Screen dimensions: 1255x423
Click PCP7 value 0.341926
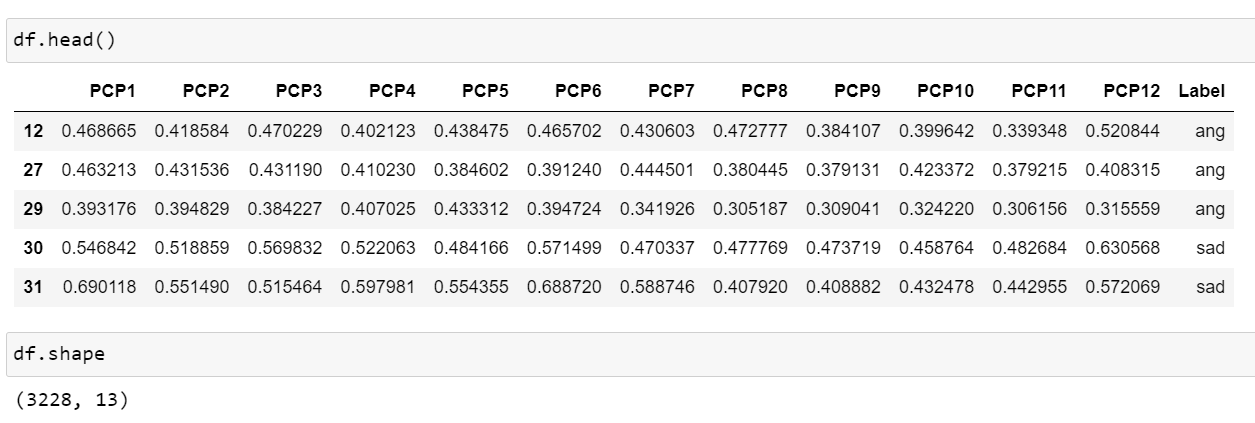[657, 209]
